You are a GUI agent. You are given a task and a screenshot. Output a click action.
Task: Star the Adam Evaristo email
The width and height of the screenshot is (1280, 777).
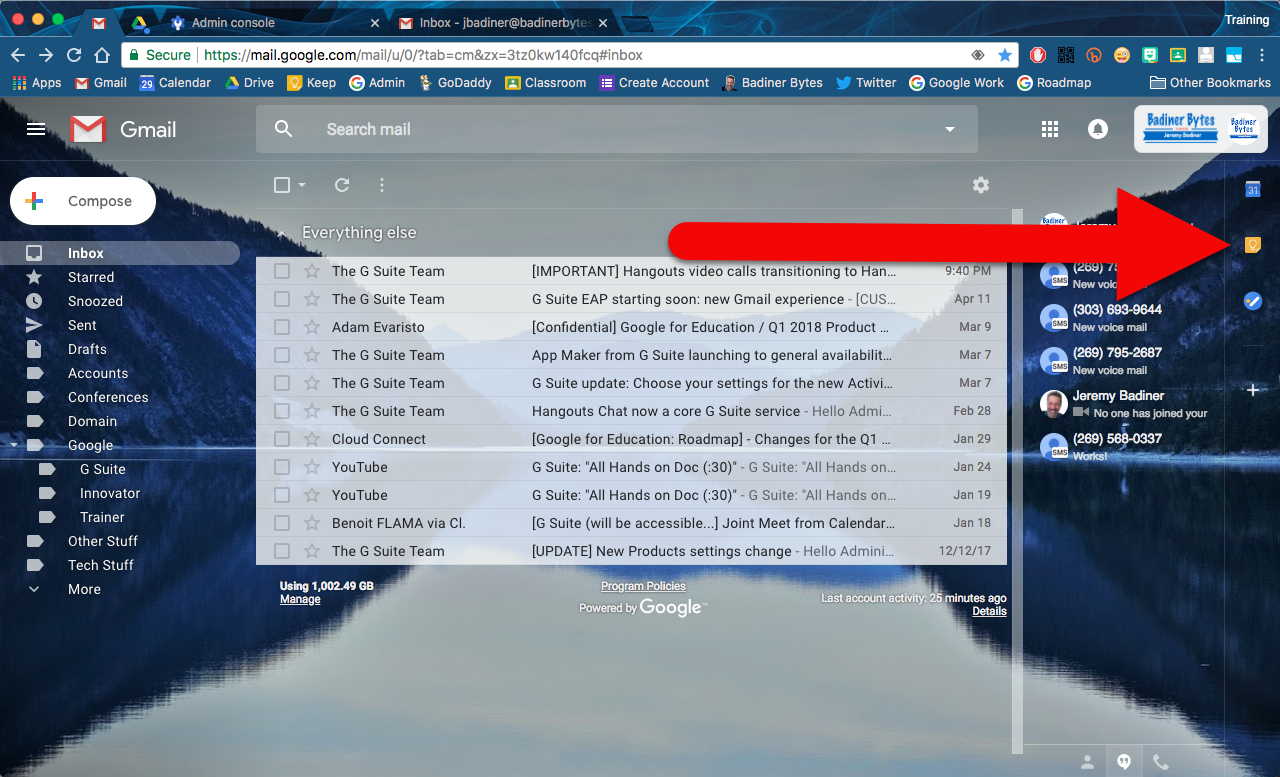[312, 327]
